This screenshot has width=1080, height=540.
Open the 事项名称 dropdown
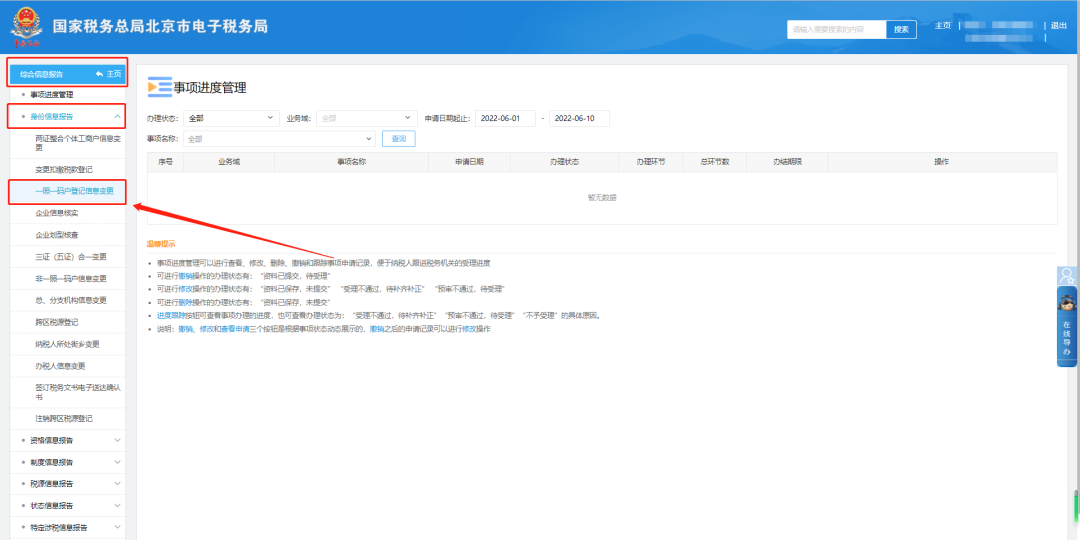click(x=279, y=139)
